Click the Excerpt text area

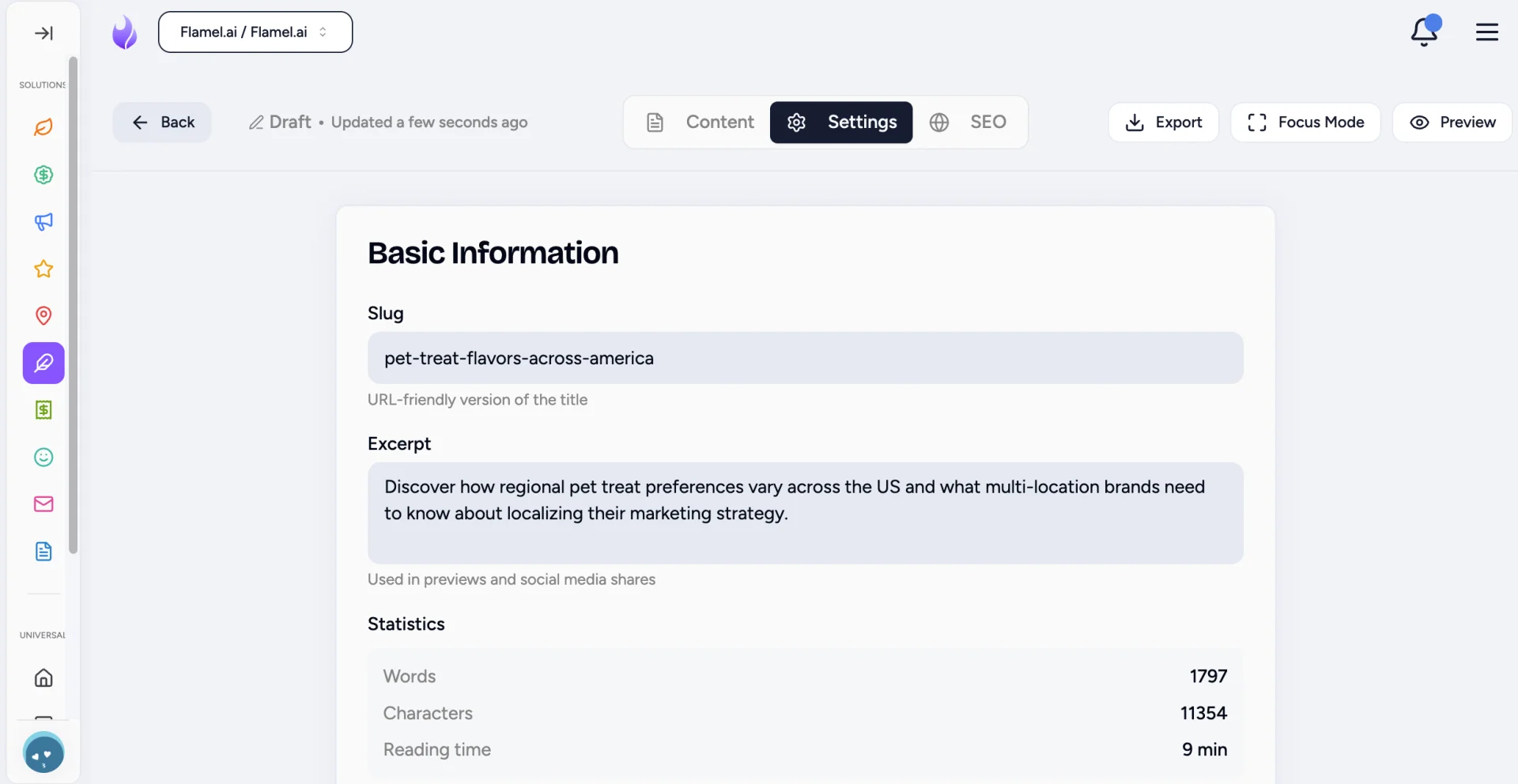pyautogui.click(x=805, y=513)
